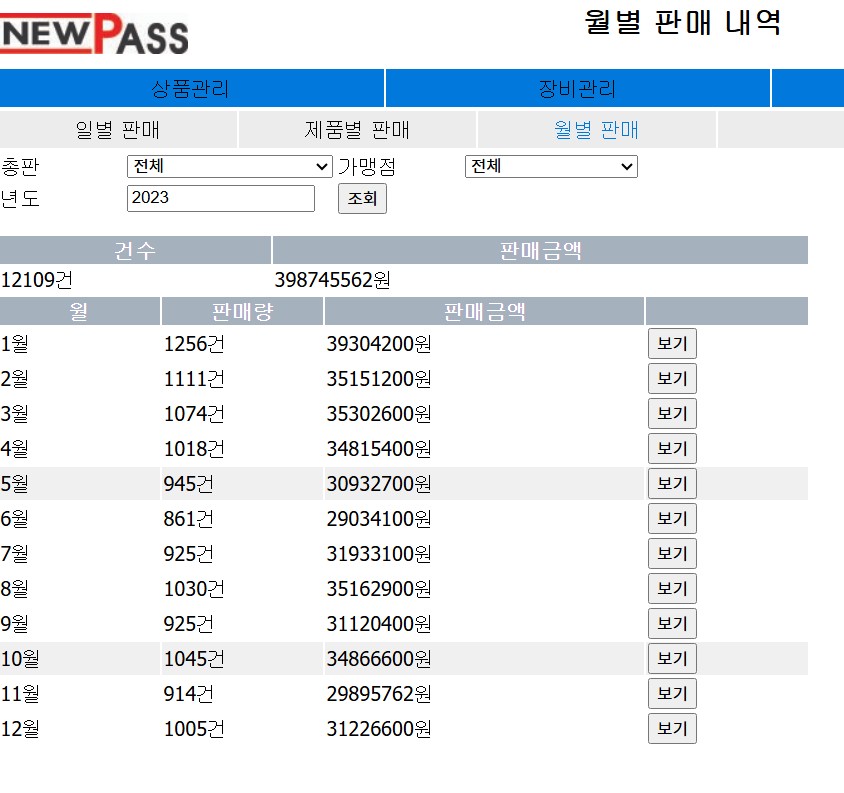Select the 11월 sales amount 29895762원

378,694
